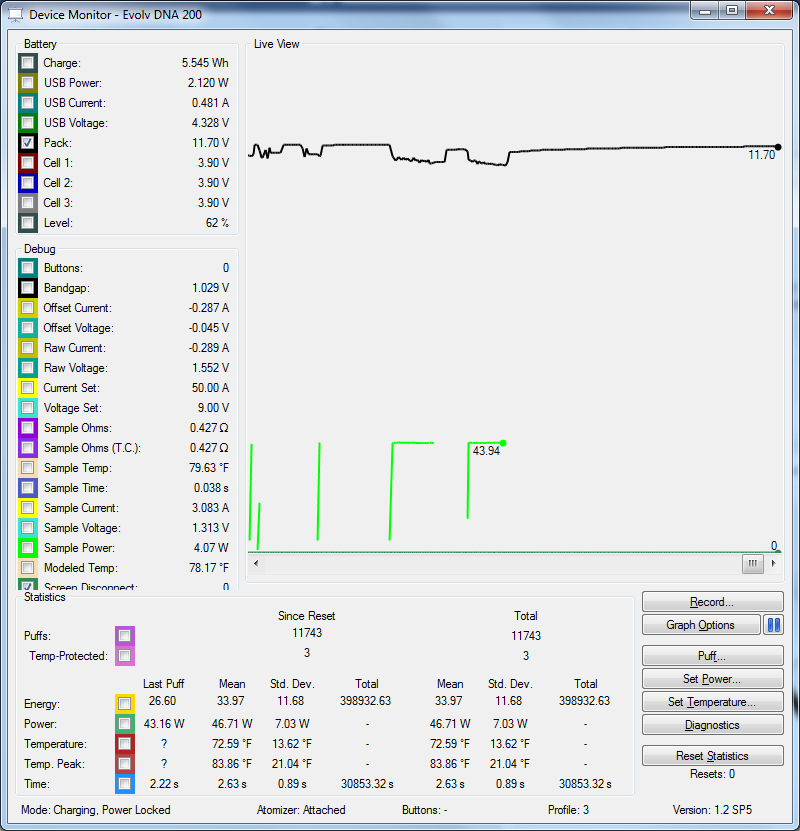This screenshot has width=800, height=831.
Task: Open Diagnostics
Action: tap(712, 724)
